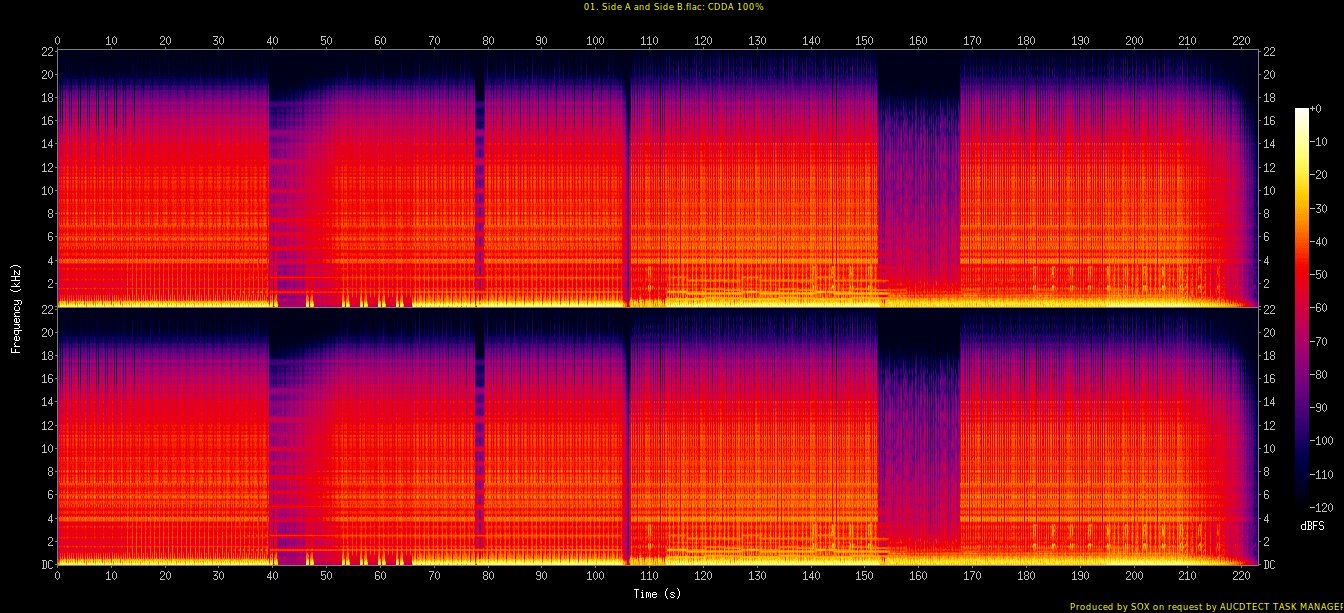Screen dimensions: 1344x613
Task: Click the quiet gap near 160s, upper channel
Action: click(918, 180)
